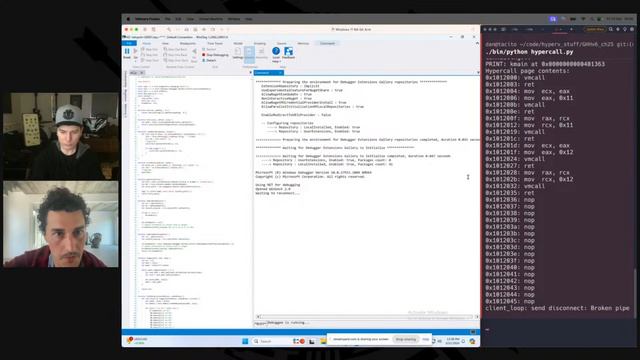The image size is (640, 360).
Task: Open the Model ribbon tab
Action: coord(238,43)
